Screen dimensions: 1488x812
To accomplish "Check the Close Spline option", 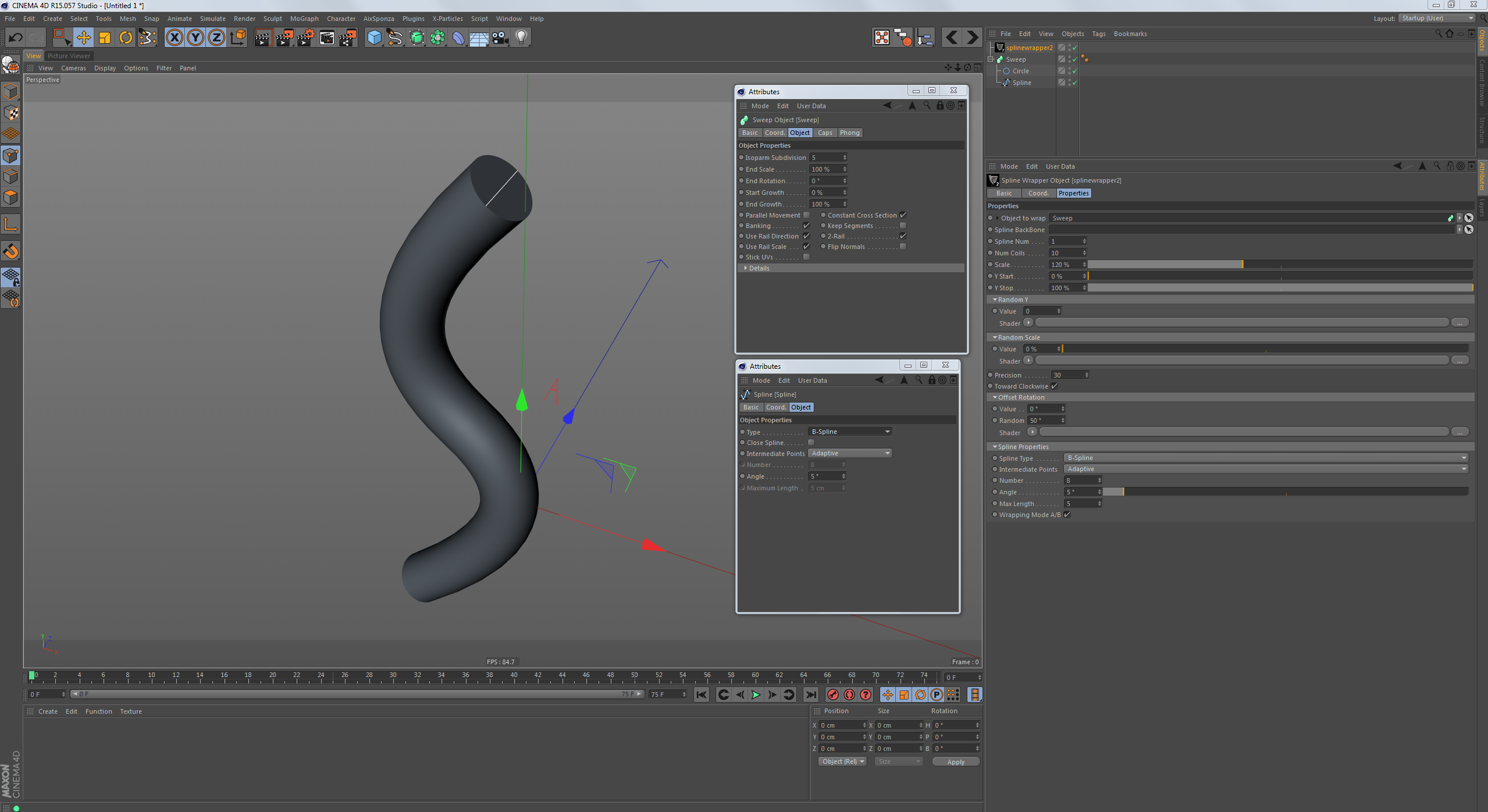I will (x=811, y=443).
